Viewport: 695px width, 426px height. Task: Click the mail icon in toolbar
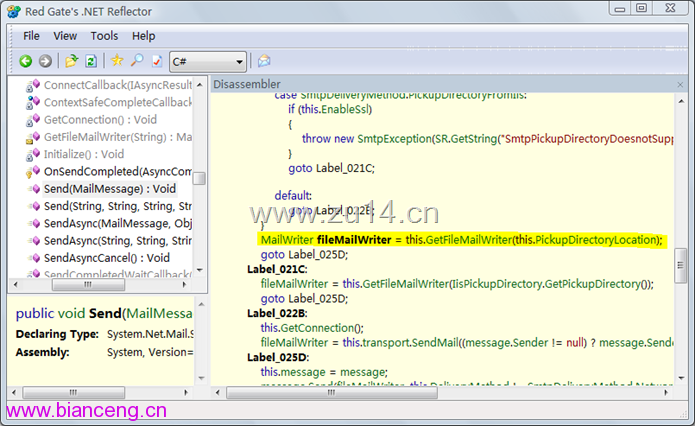(x=264, y=61)
